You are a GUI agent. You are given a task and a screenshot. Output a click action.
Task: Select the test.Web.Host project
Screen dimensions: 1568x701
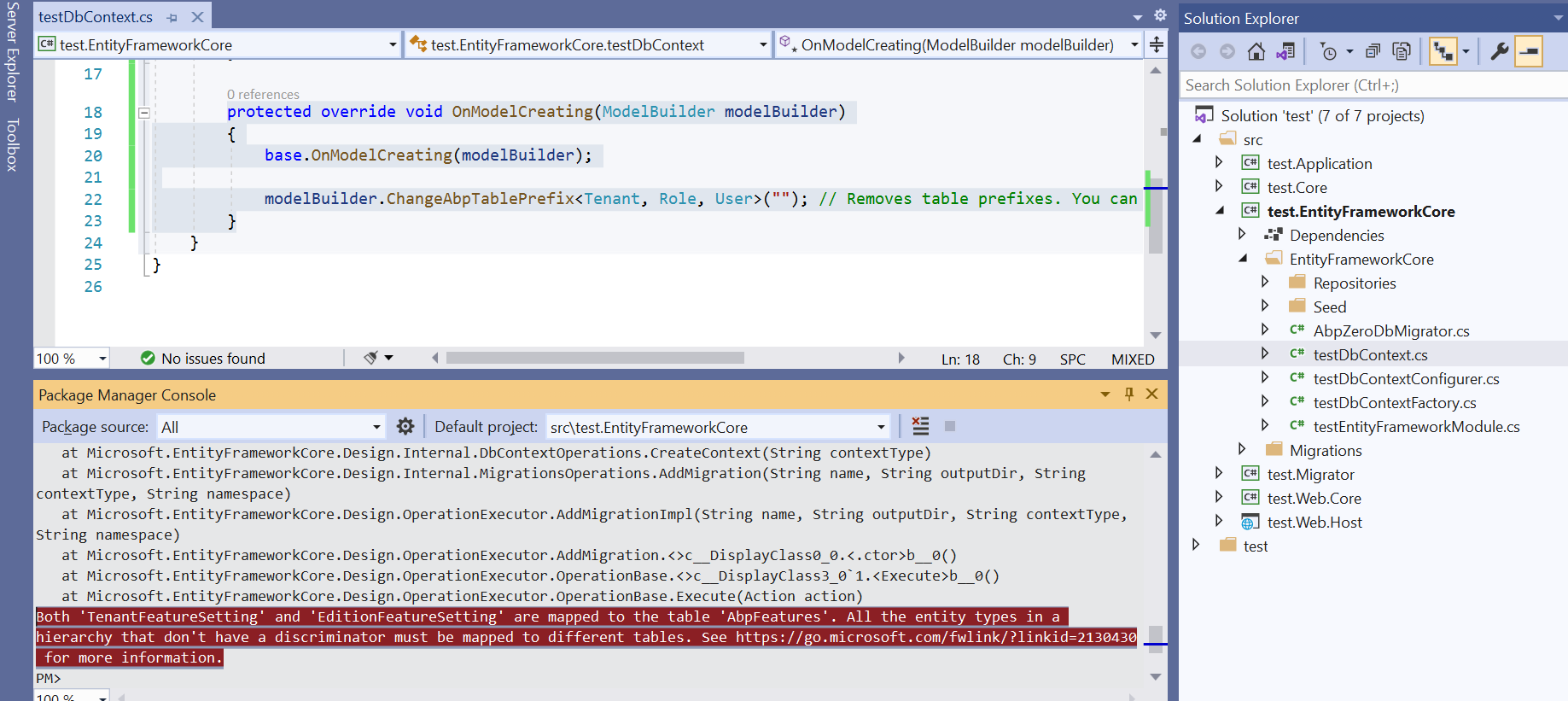(1314, 522)
